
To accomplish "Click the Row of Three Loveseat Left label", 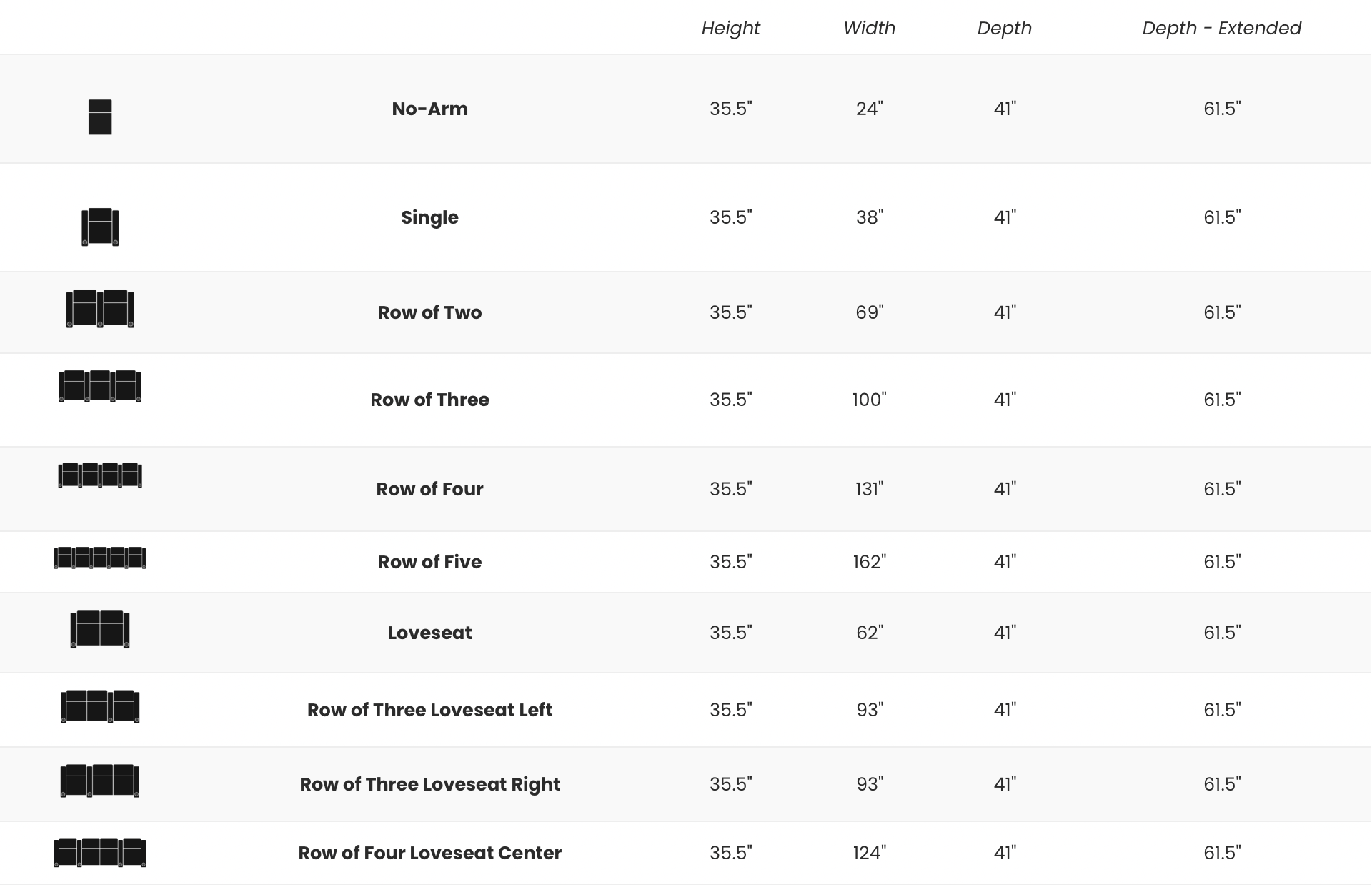I will point(429,710).
